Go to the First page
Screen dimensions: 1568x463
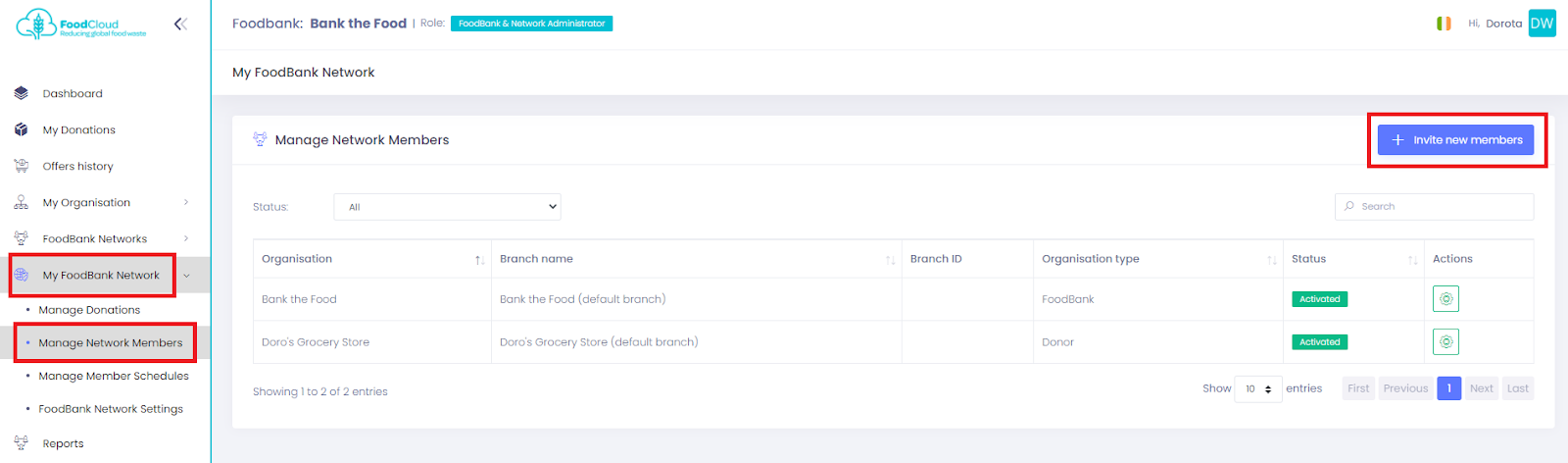[x=1358, y=388]
